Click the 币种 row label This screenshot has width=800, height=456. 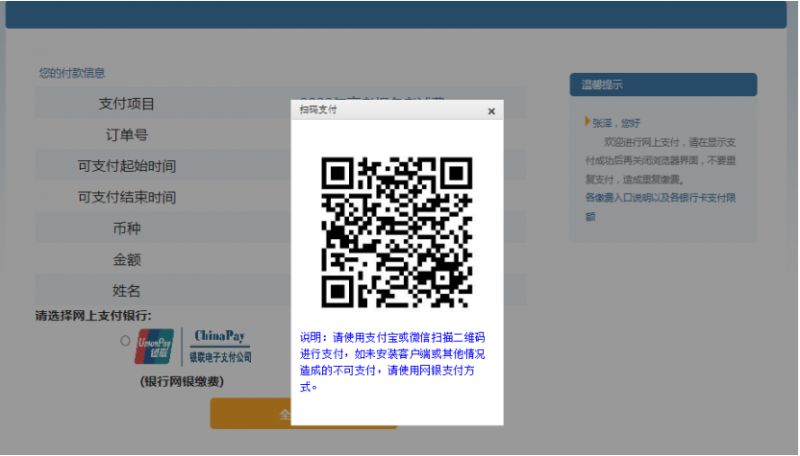pos(127,228)
